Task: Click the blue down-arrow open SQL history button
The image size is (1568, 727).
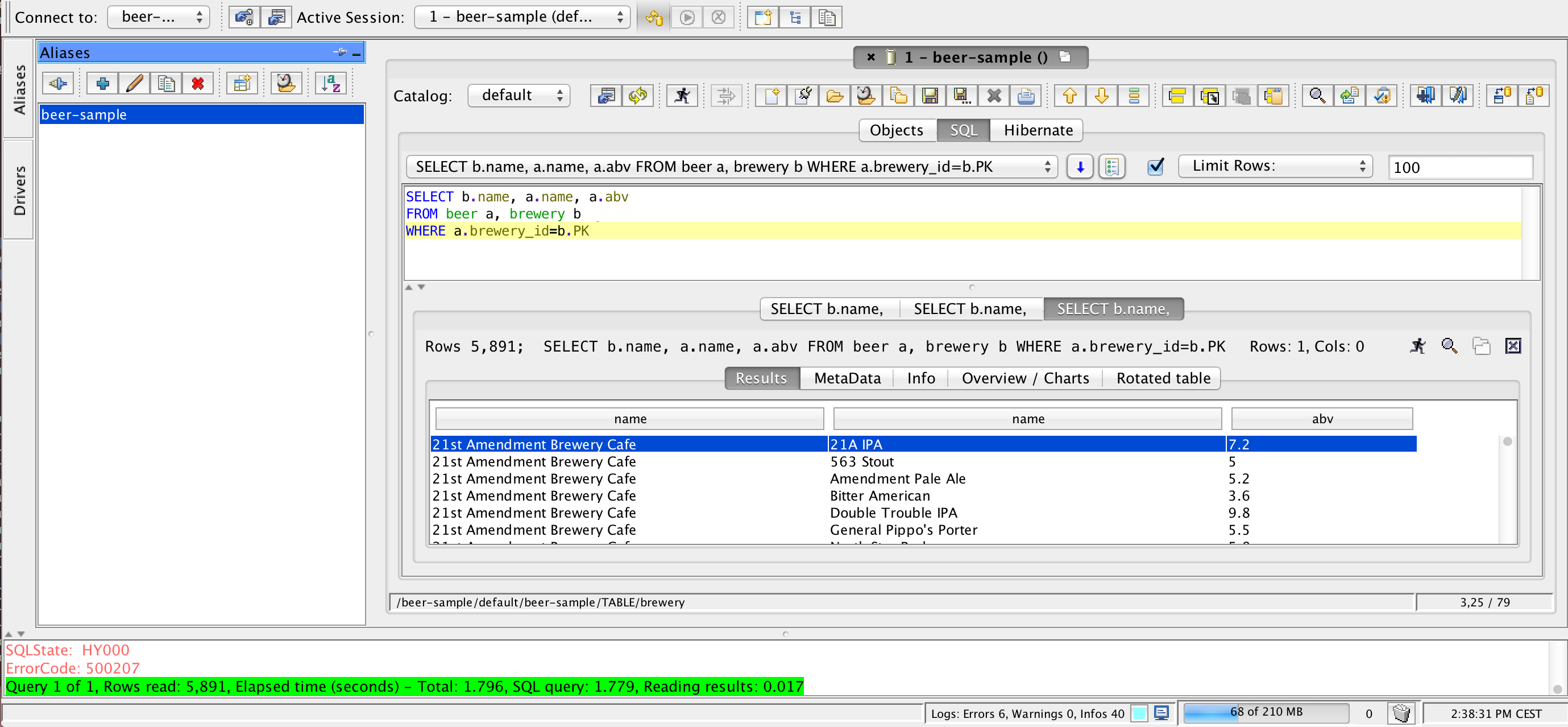Action: point(1080,167)
